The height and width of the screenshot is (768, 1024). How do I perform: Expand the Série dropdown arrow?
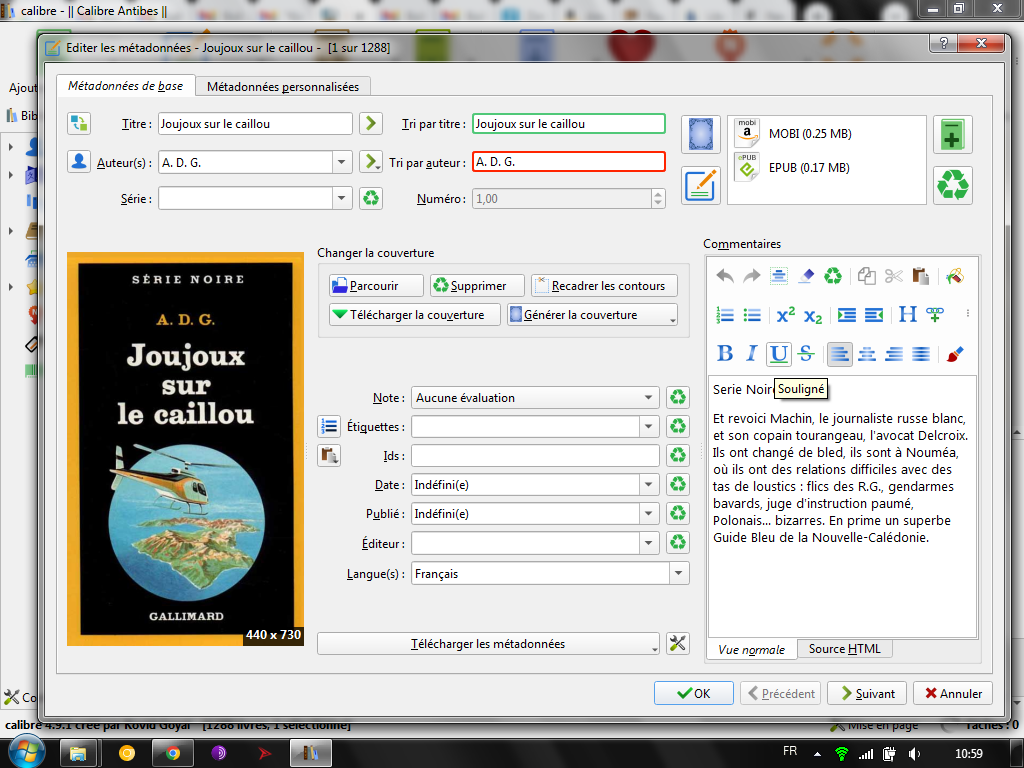(x=342, y=198)
